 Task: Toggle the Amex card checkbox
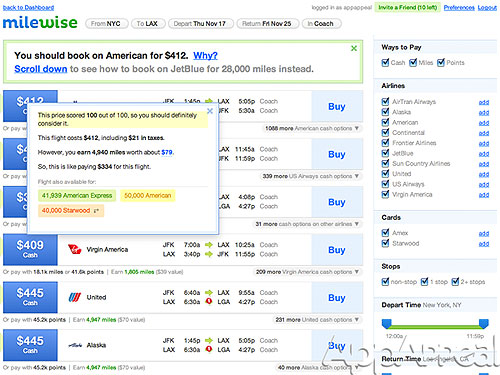[x=385, y=232]
